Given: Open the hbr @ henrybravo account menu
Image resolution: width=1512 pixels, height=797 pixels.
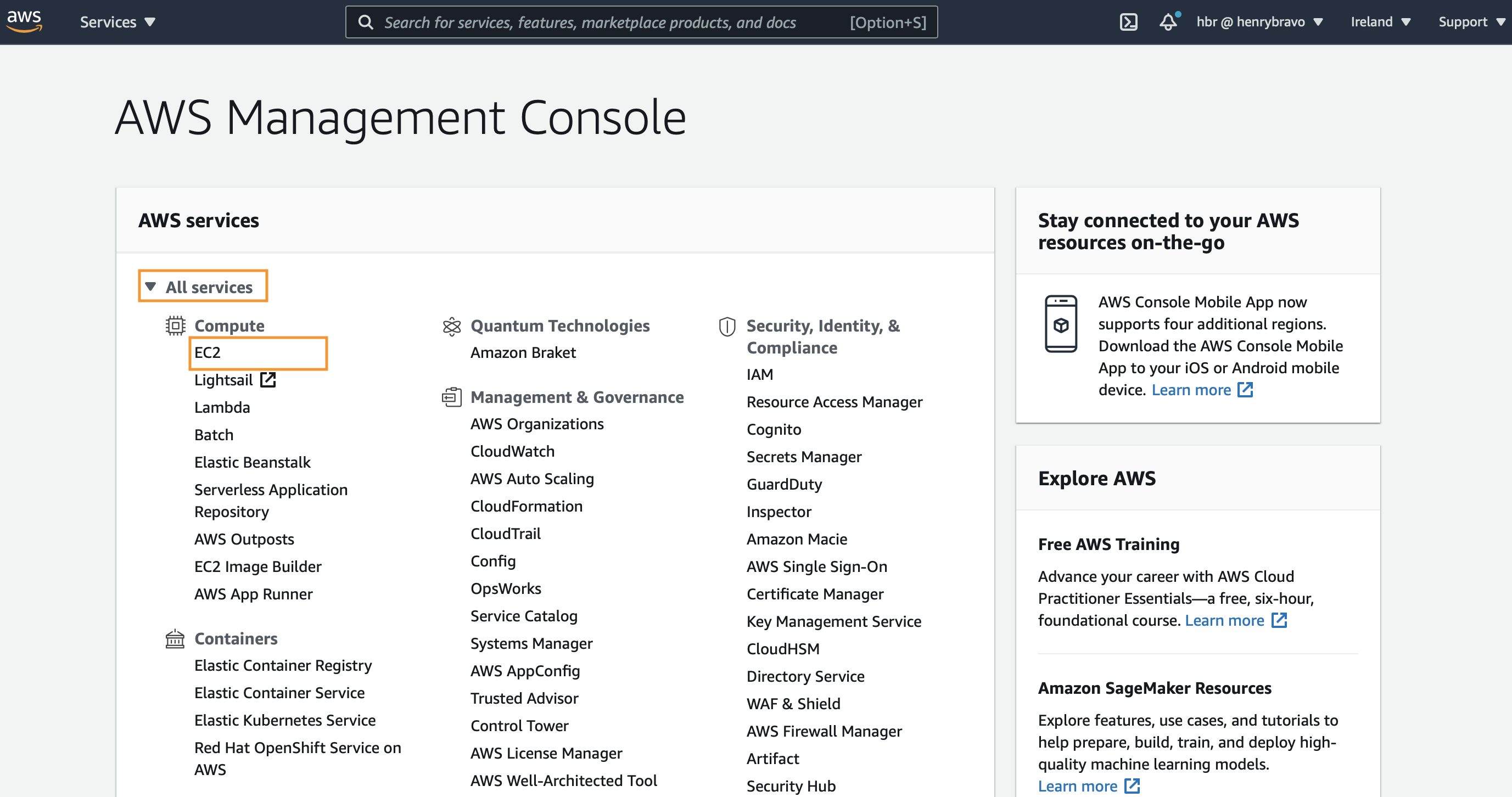Looking at the screenshot, I should point(1259,23).
